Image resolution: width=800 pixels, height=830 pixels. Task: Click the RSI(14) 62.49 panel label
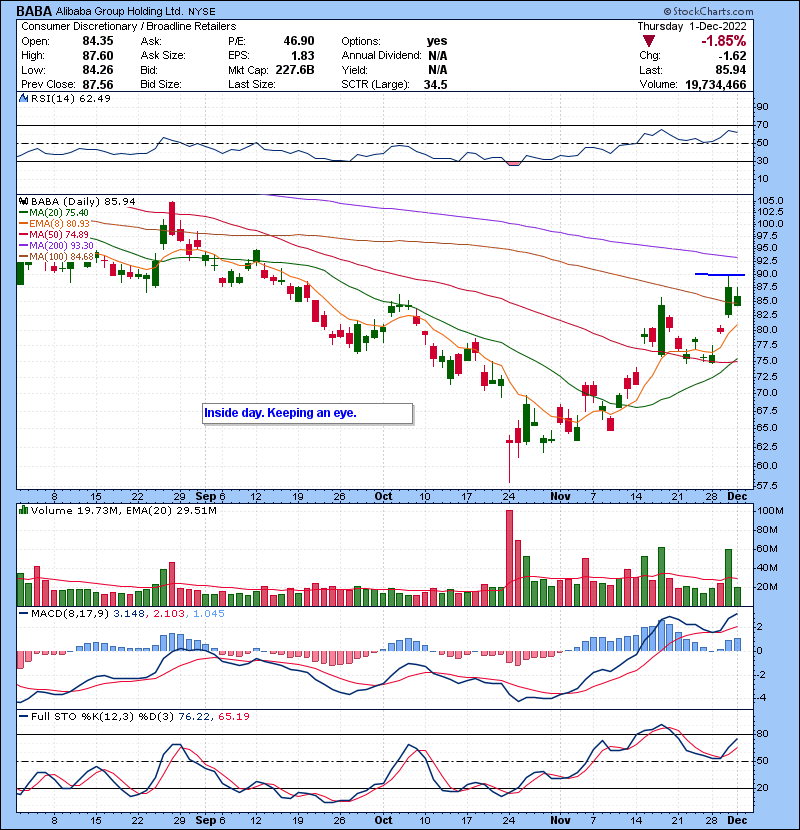tap(71, 98)
